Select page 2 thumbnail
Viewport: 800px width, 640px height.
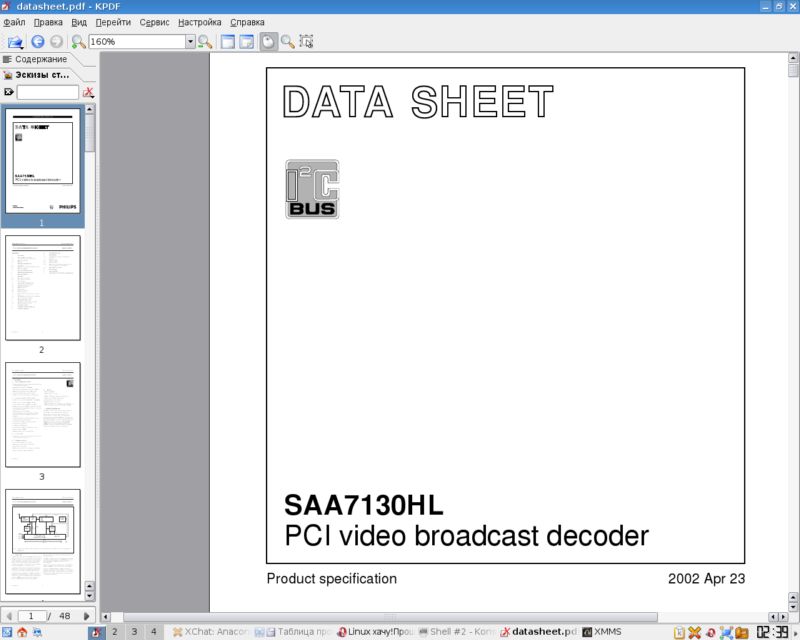tap(42, 288)
